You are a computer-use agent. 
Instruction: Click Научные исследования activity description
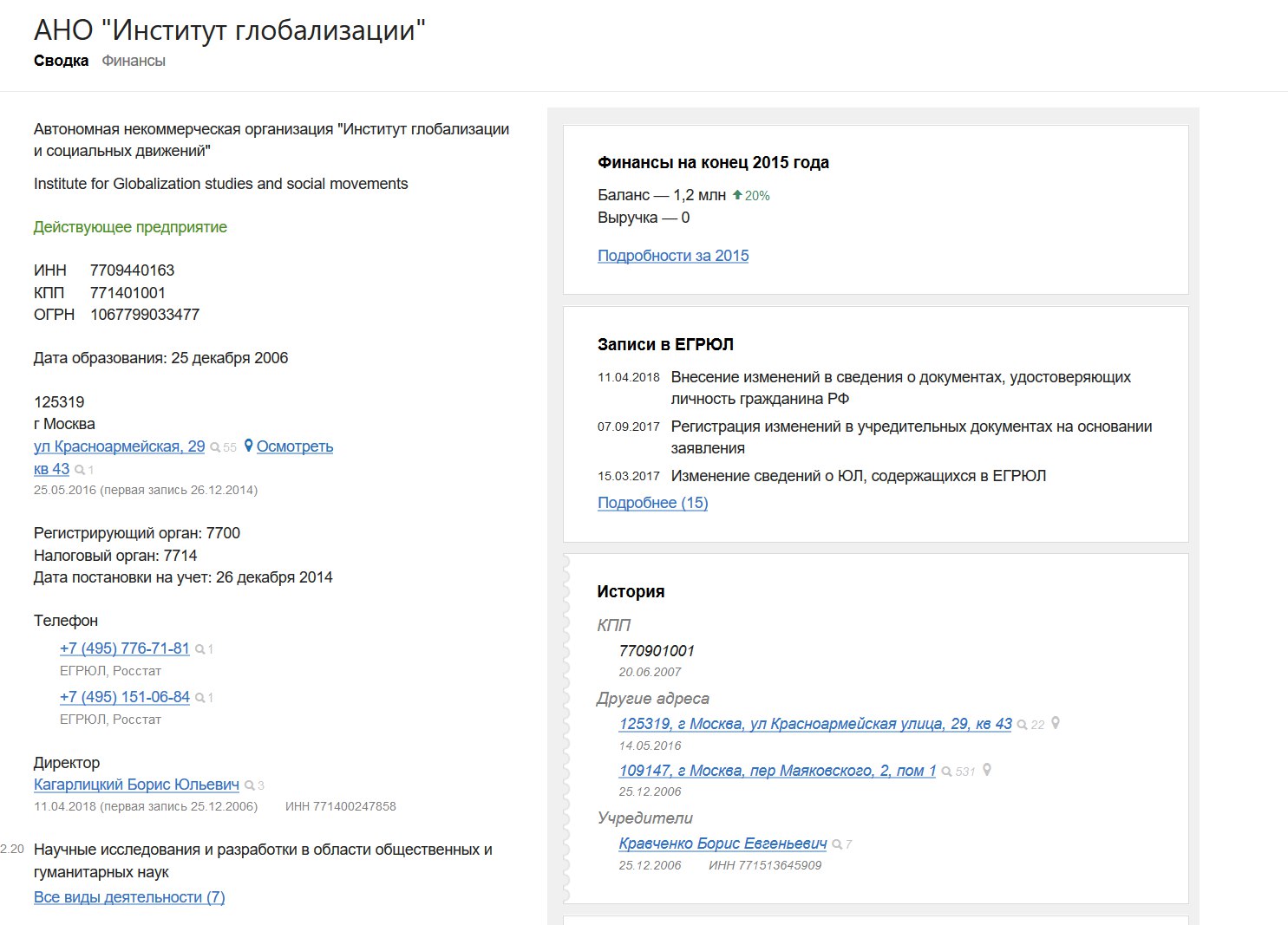(x=263, y=861)
